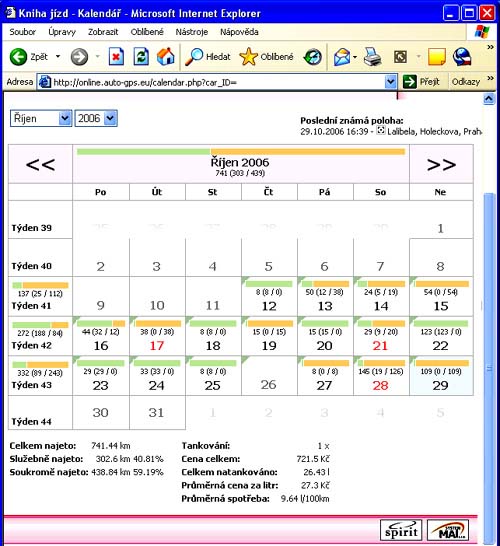Open the Mail envelope icon
The image size is (500, 546).
click(342, 57)
